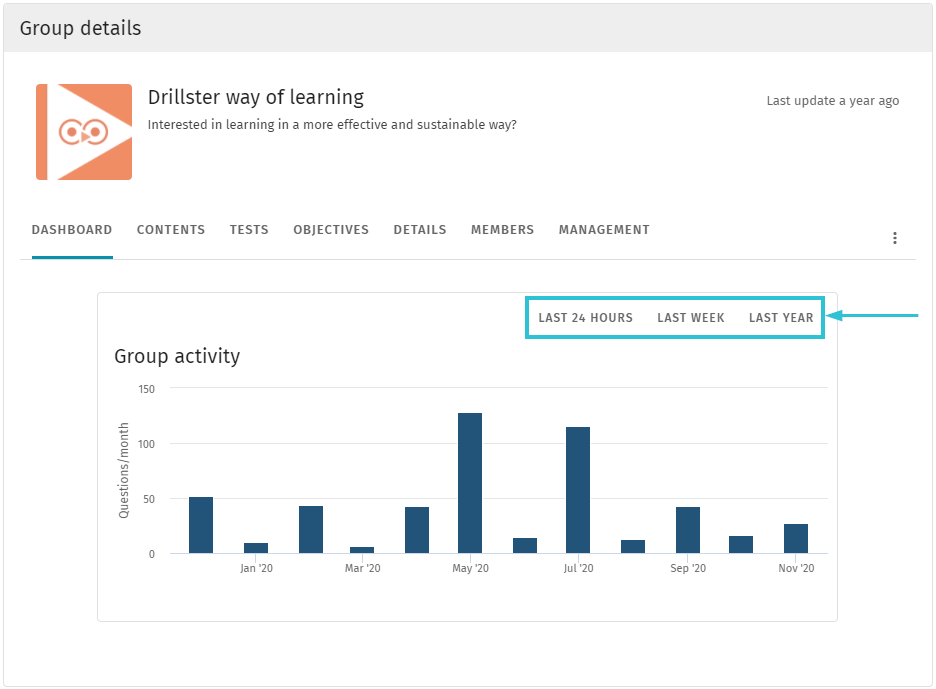Show activity for Last 24 Hours
Image resolution: width=936 pixels, height=689 pixels.
tap(585, 318)
